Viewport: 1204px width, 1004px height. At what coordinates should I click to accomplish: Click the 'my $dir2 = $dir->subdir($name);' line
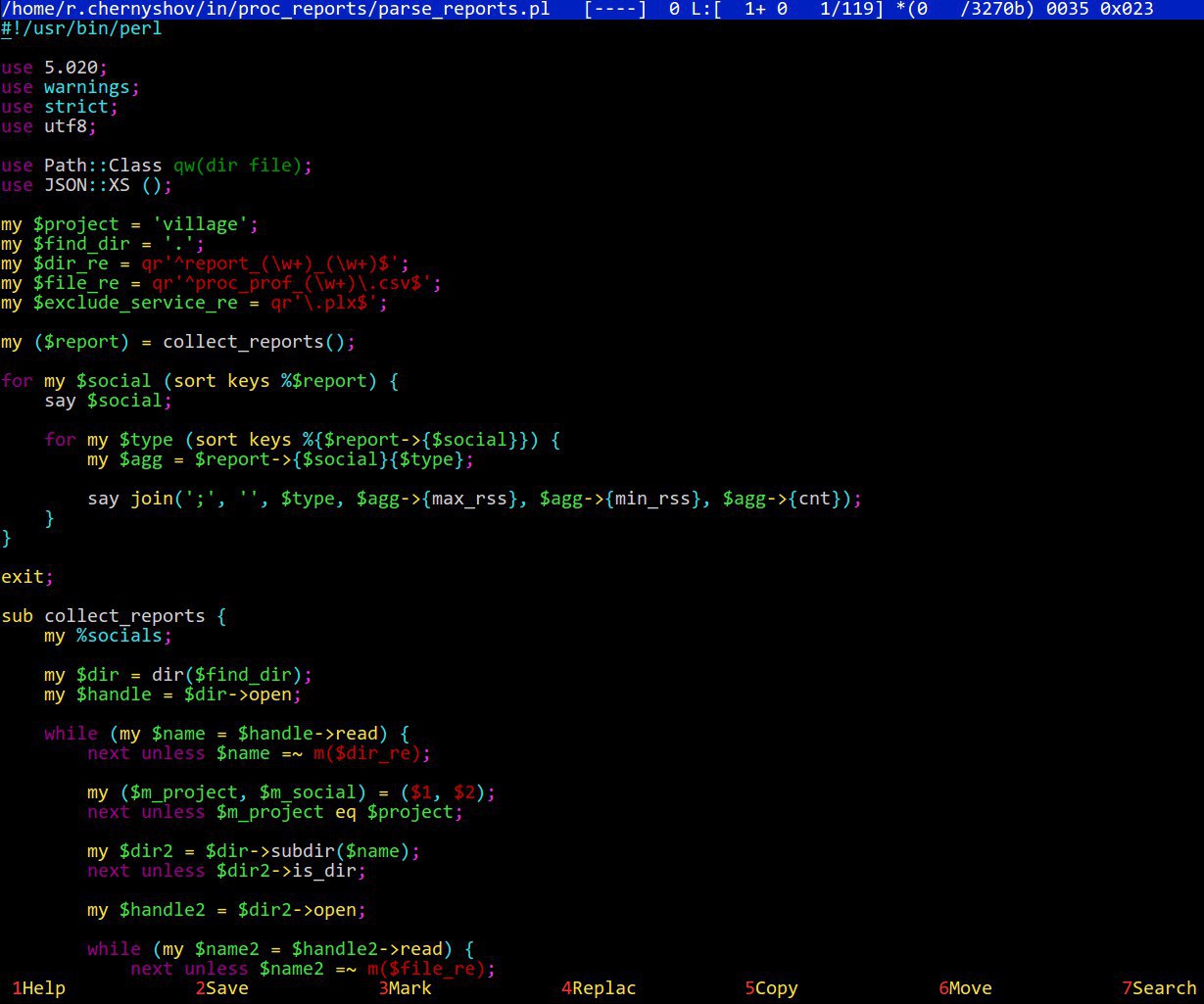coord(254,851)
